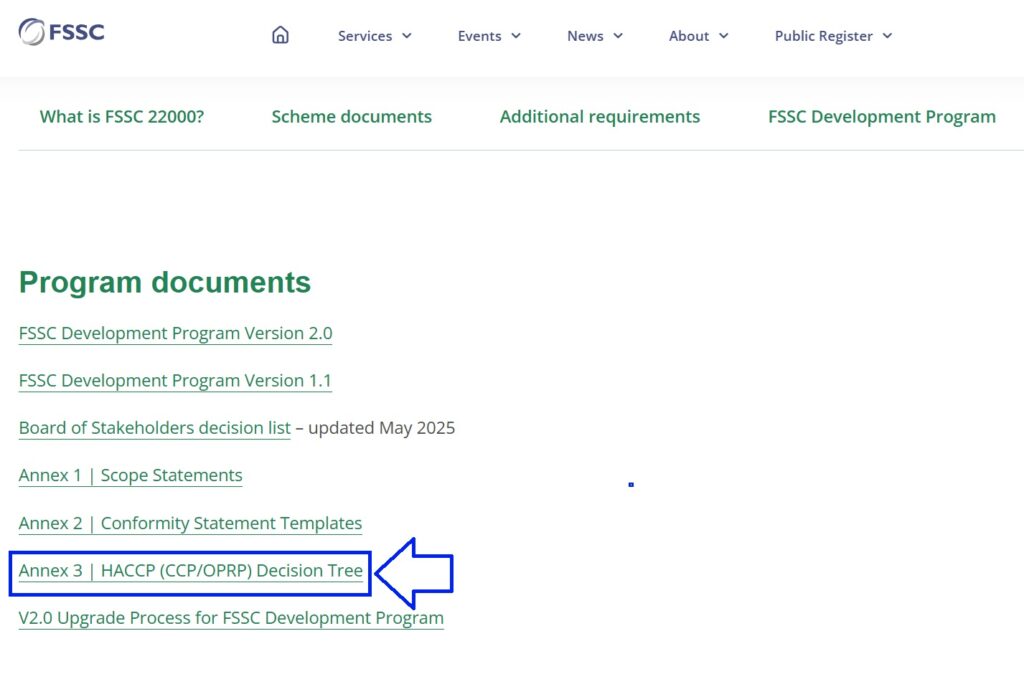The width and height of the screenshot is (1024, 697).
Task: Open V2.0 Upgrade Process for FSSC Development Program
Action: click(x=231, y=618)
